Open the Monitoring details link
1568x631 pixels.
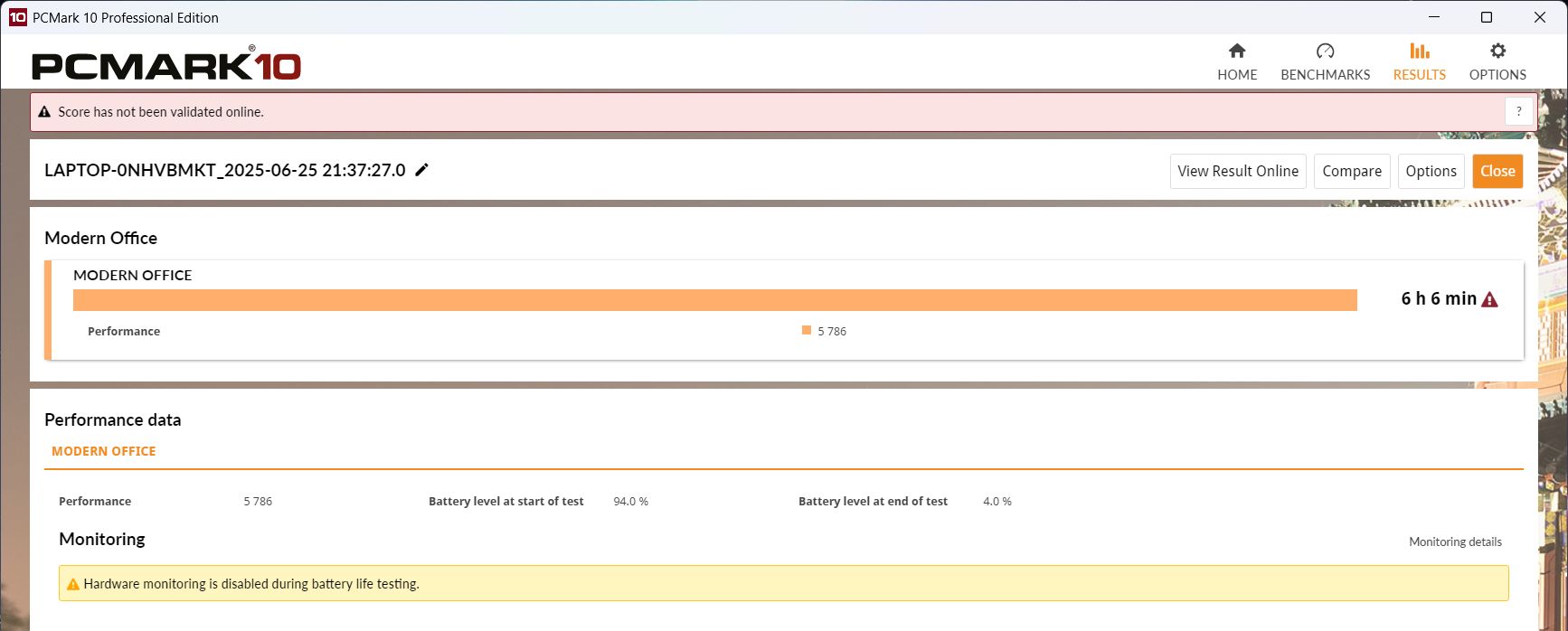pos(1455,542)
